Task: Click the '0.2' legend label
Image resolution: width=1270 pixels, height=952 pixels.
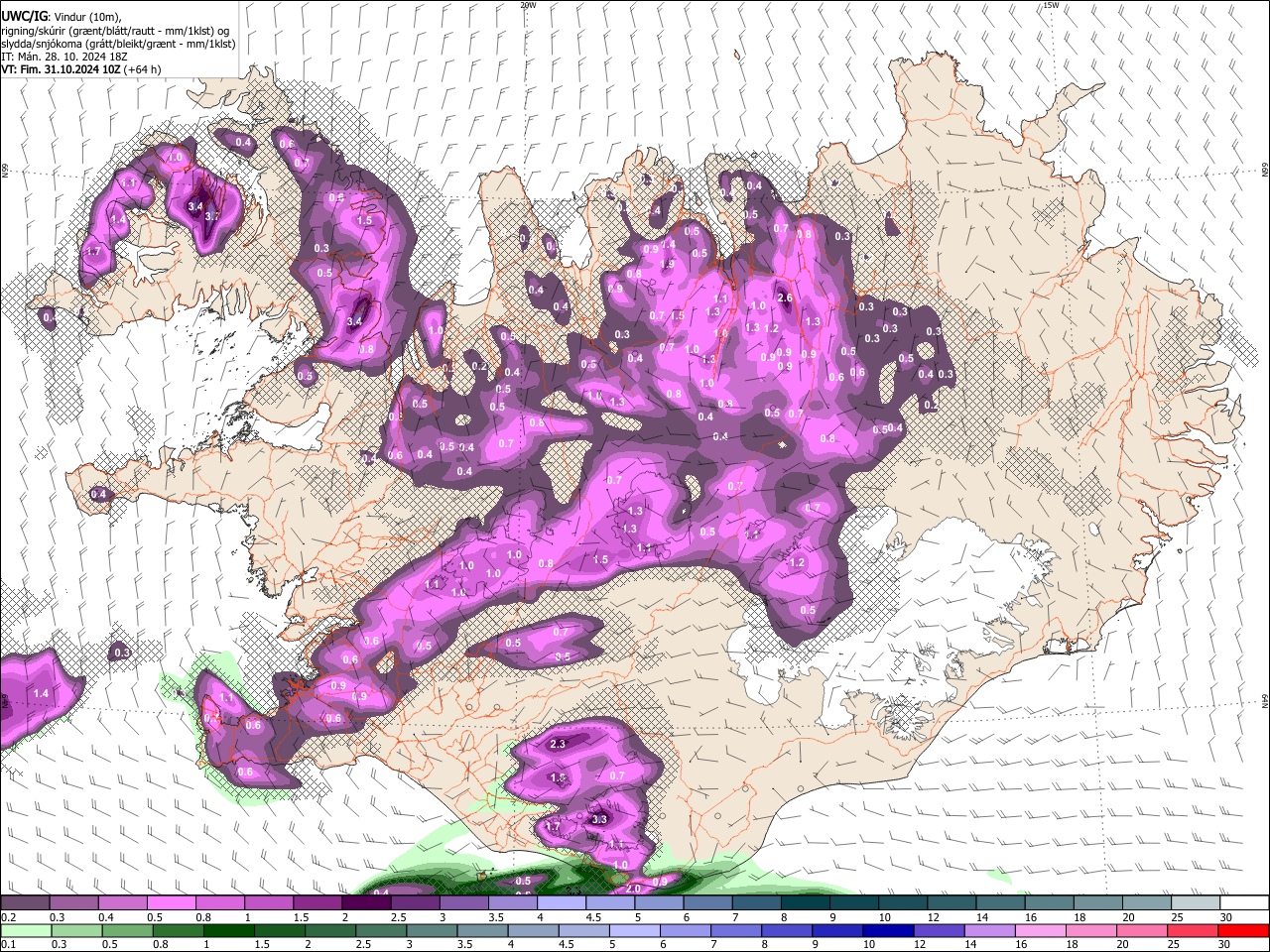Action: point(8,917)
